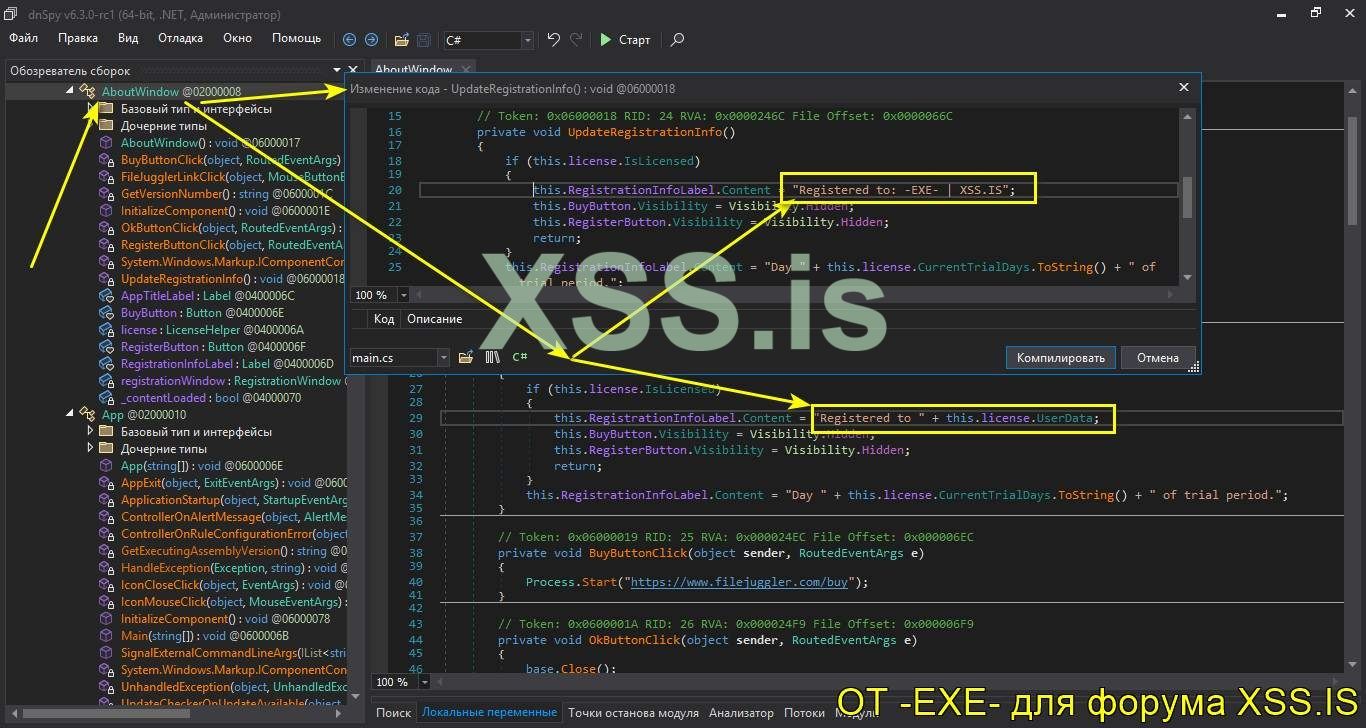Screen dimensions: 1366x728
Task: Open the Точки останова модуля tab
Action: click(633, 713)
